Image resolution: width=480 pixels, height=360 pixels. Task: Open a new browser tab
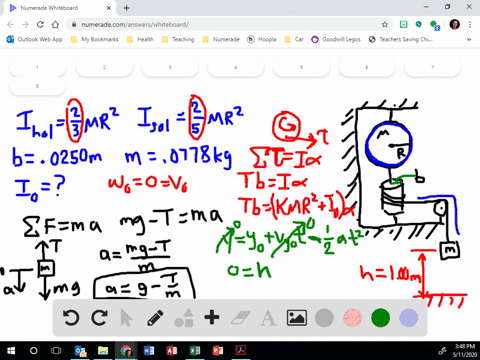(x=126, y=8)
